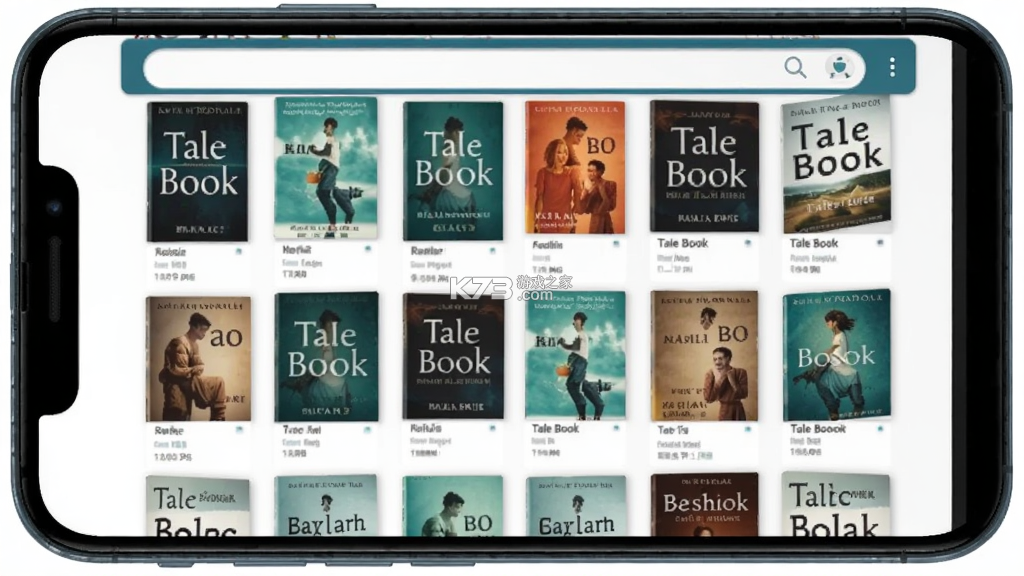Open the sepia BO cover with laughing man
1024x576 pixels.
coord(705,356)
